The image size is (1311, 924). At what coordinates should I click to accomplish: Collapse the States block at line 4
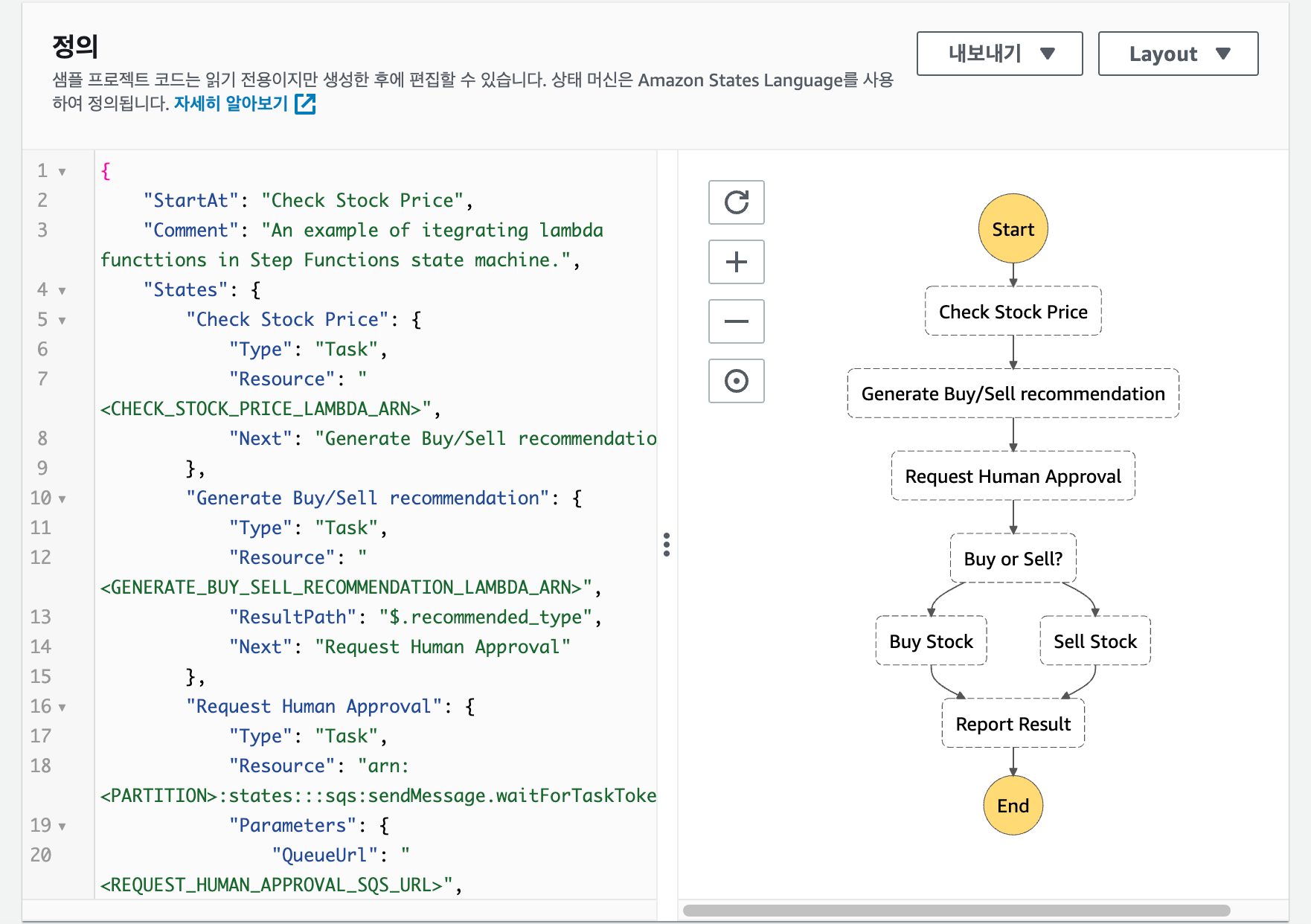[x=62, y=291]
